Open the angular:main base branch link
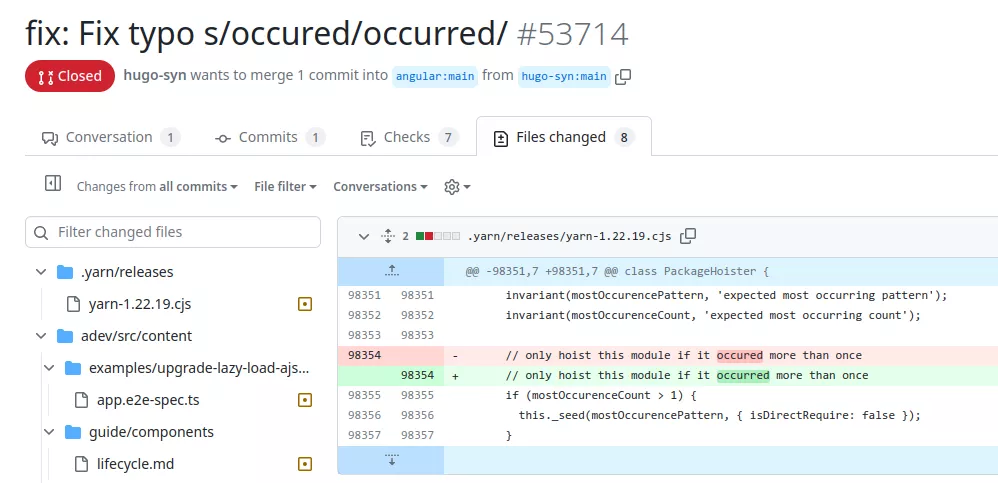 coord(435,76)
